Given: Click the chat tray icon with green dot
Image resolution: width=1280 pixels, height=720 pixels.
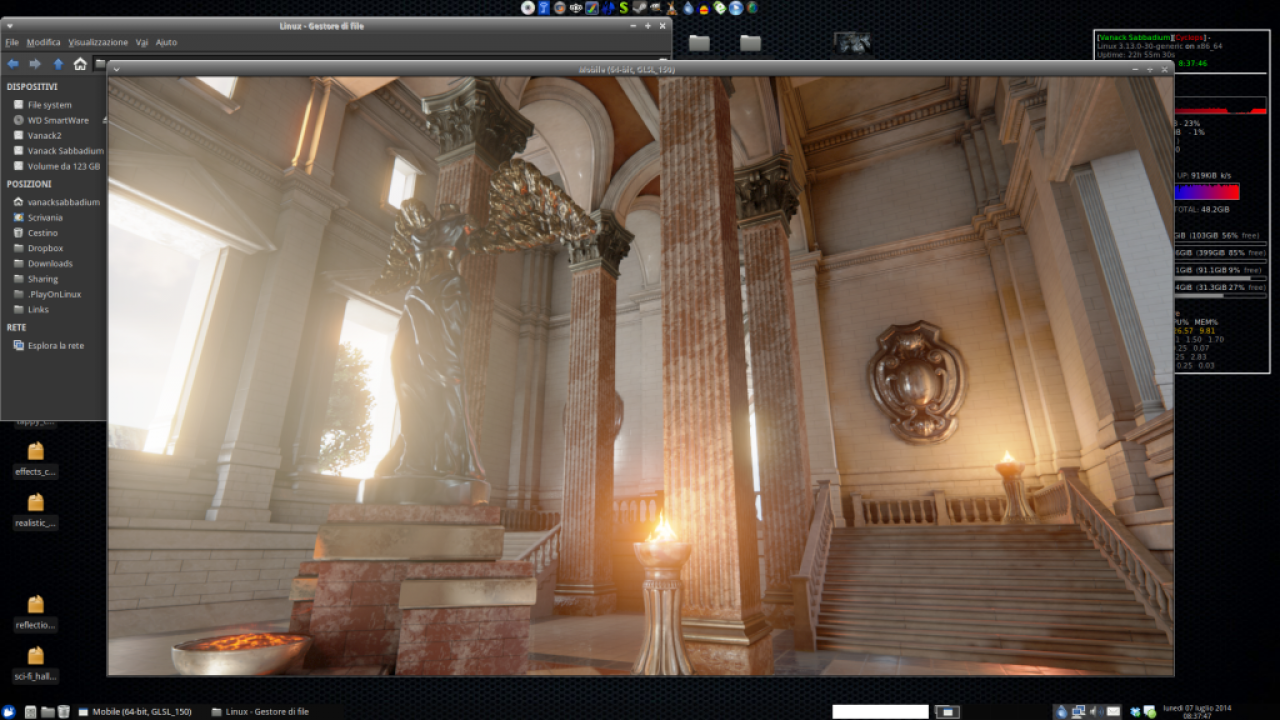Looking at the screenshot, I should [x=1150, y=712].
